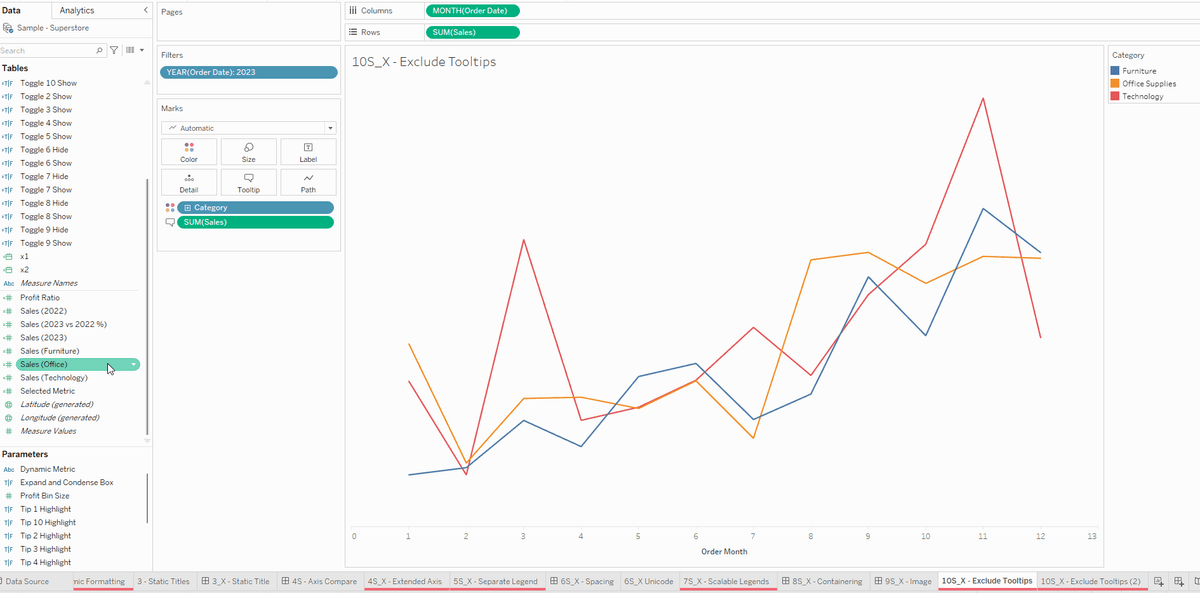Select the Toggle 6 Hide field
The width and height of the screenshot is (1200, 593).
[45, 150]
